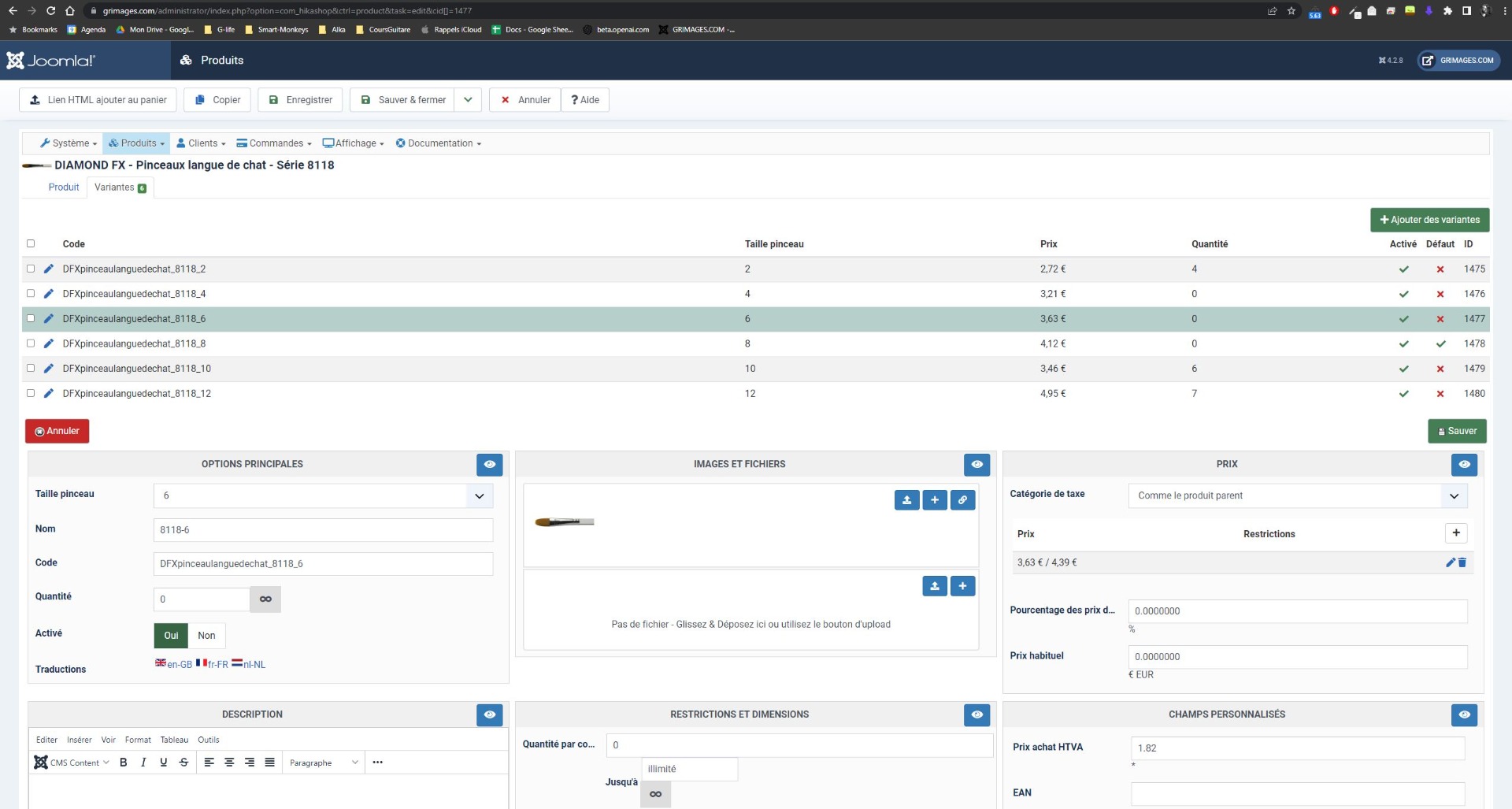This screenshot has height=809, width=1512.
Task: Click the trash icon beside the 3,63 € price
Action: pos(1462,562)
